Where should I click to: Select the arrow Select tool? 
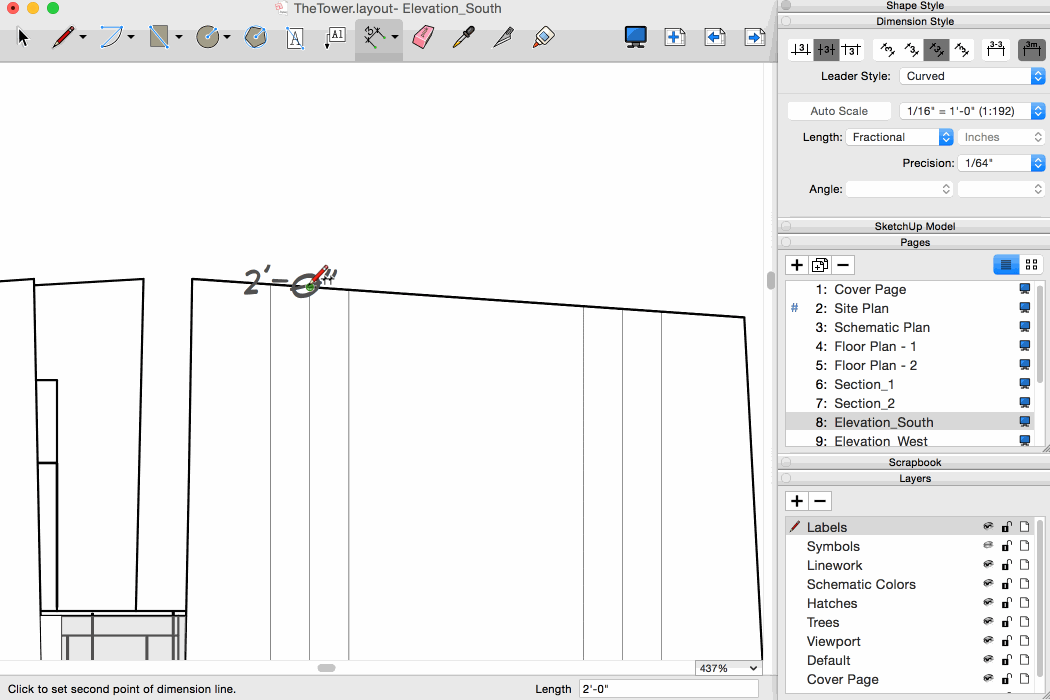[x=24, y=38]
